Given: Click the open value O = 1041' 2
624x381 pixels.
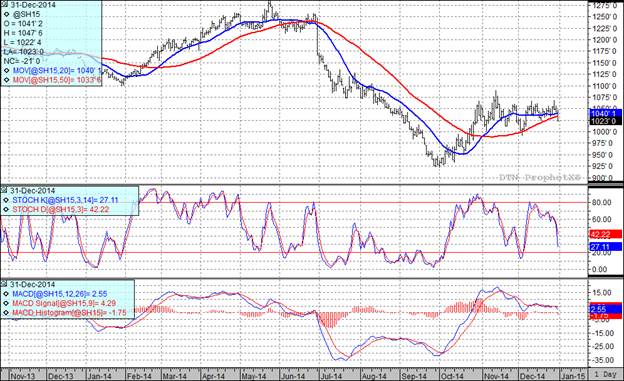Looking at the screenshot, I should coord(23,24).
